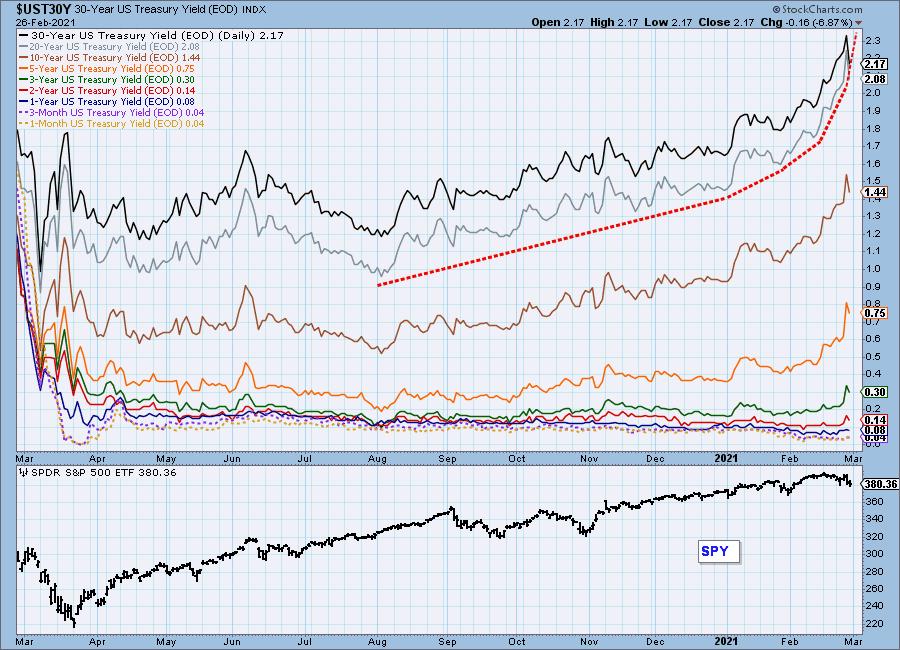Click the 380.36 price tag beside the SPY panel
Viewport: 900px width, 650px height.
click(879, 484)
